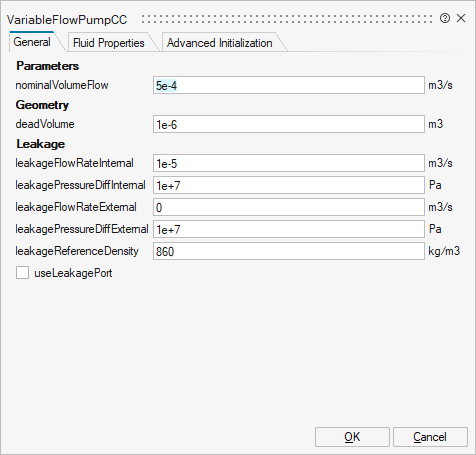Click the nominalVolumeFlow label
476x455 pixels.
point(62,85)
